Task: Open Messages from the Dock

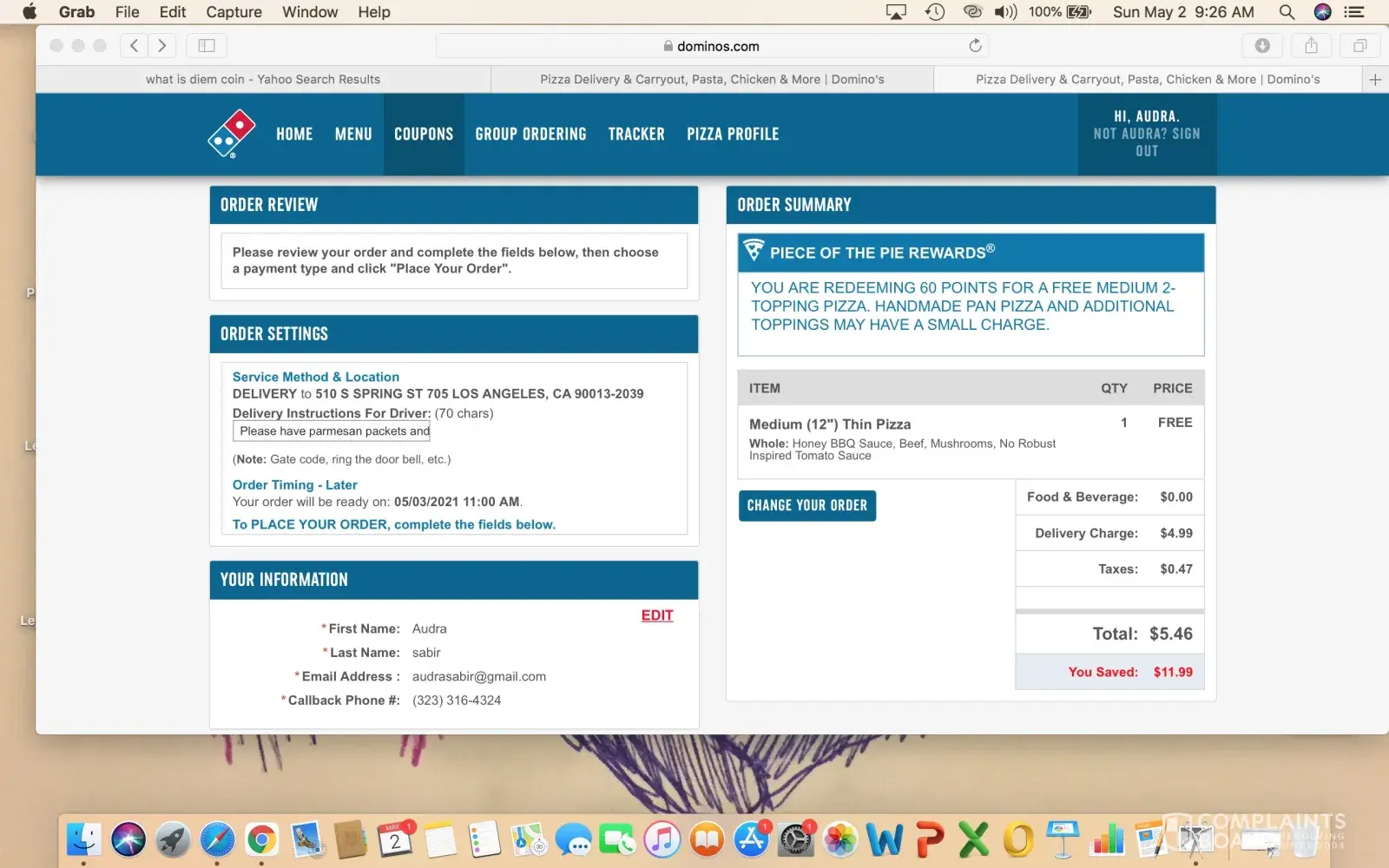Action: point(574,839)
